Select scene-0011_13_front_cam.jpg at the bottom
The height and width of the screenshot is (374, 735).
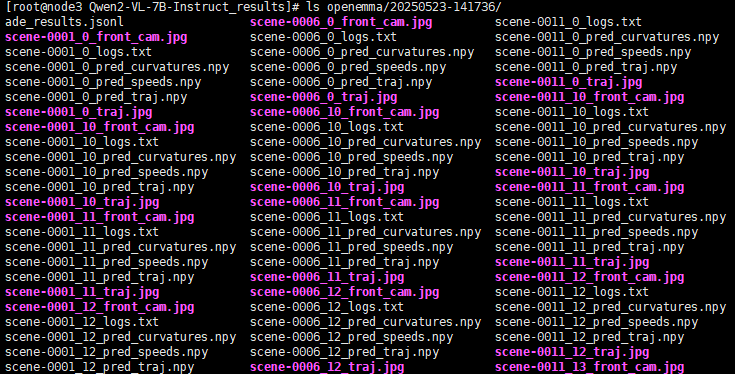[589, 367]
